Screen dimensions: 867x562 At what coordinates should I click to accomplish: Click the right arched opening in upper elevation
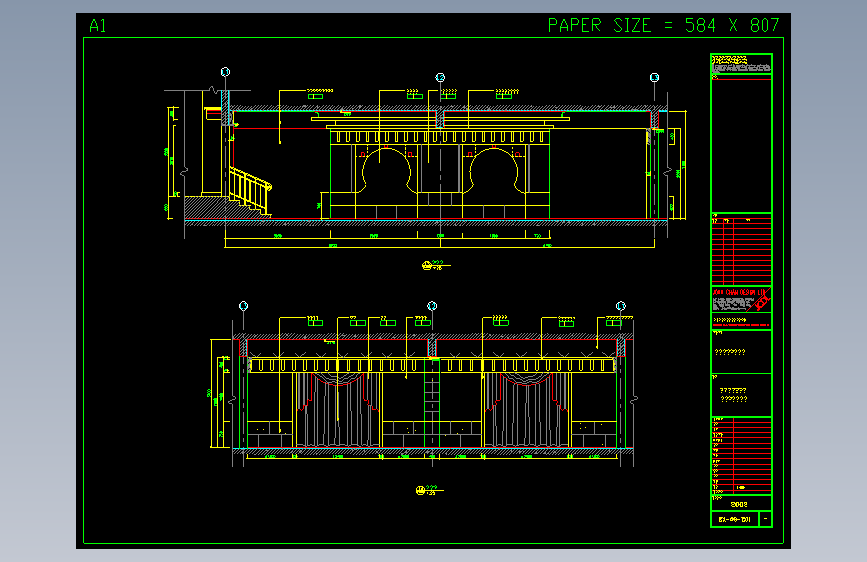[494, 169]
